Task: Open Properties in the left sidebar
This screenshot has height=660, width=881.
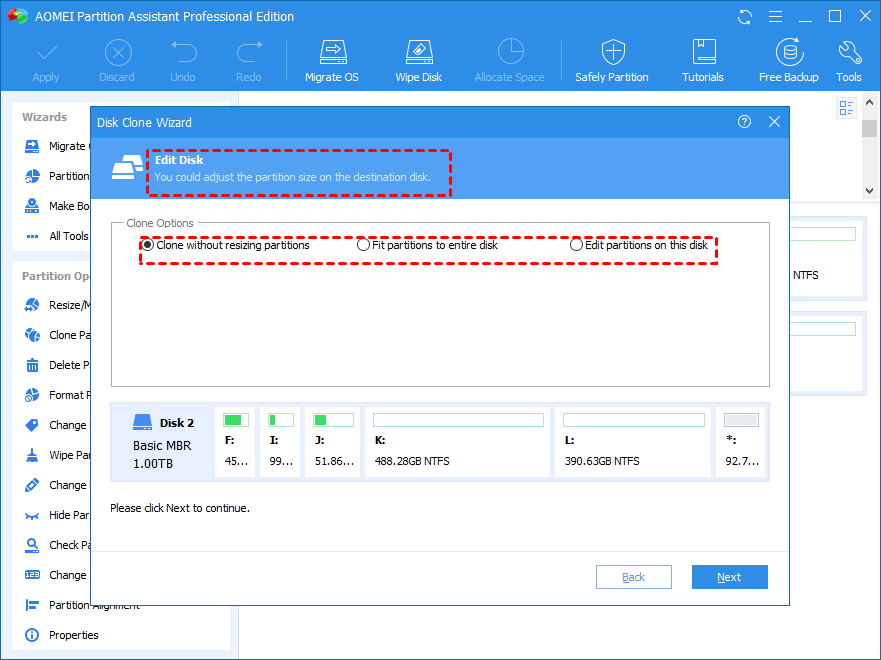Action: [73, 635]
